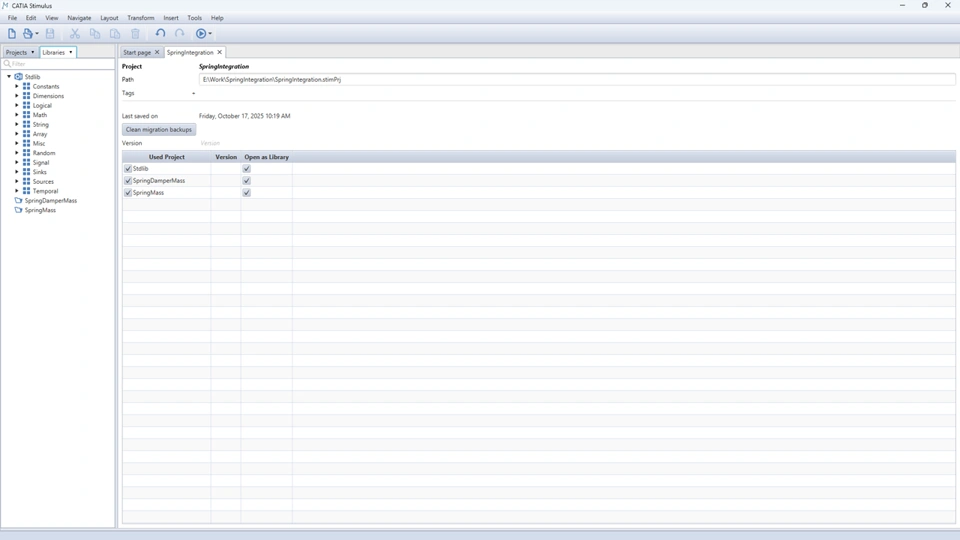Image resolution: width=960 pixels, height=540 pixels.
Task: Click the Run play icon
Action: 201,34
